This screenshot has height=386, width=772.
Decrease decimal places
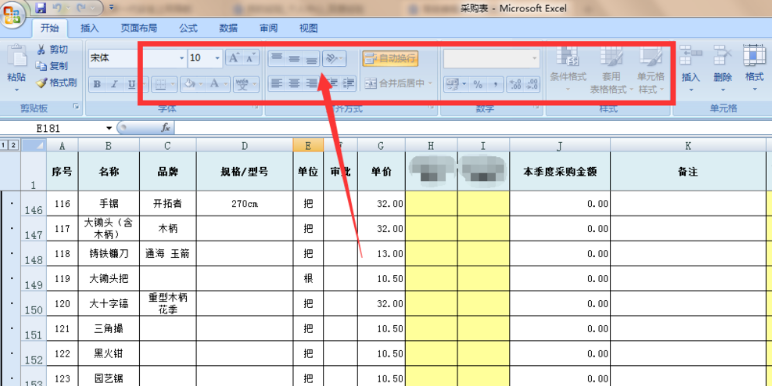[x=532, y=84]
